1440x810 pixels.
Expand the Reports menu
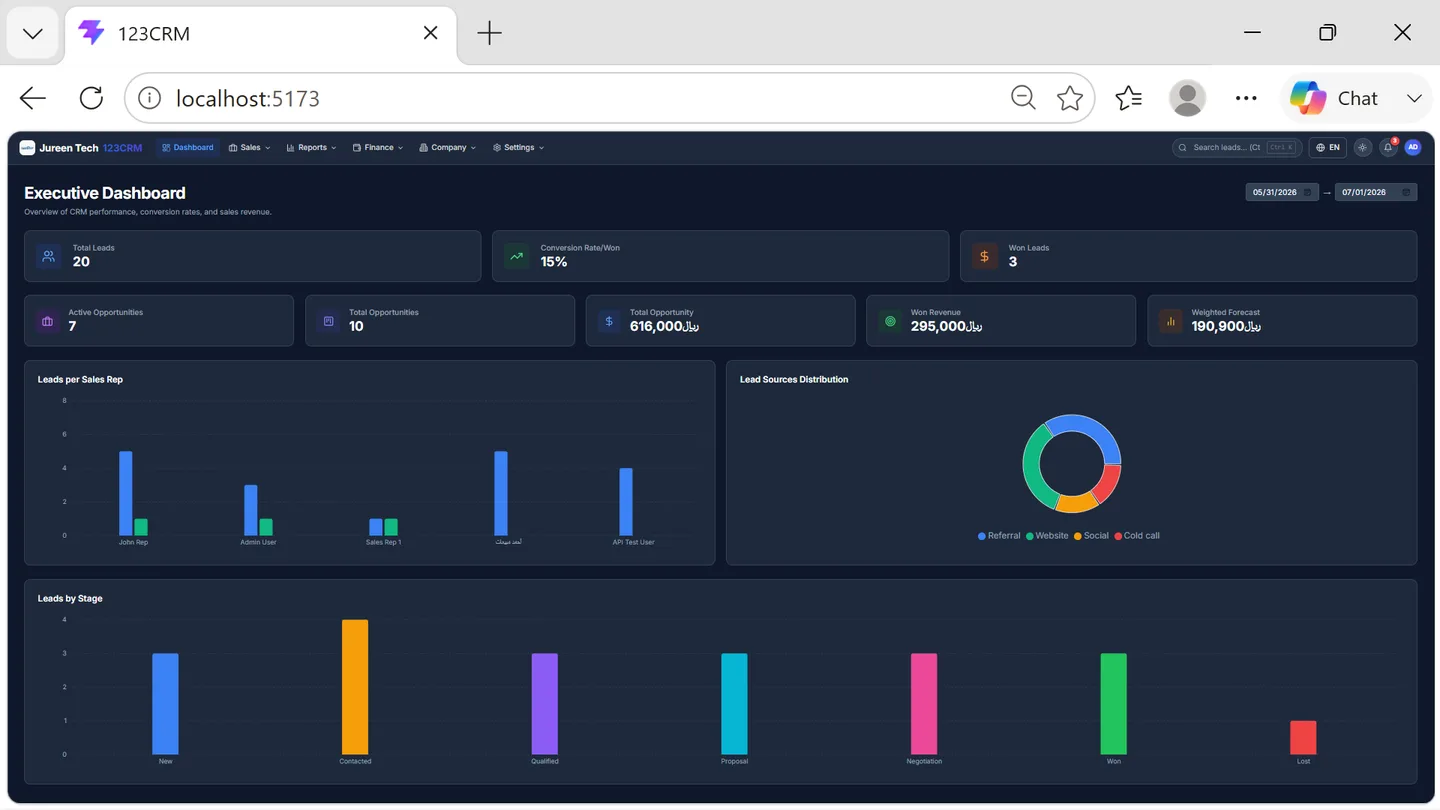(x=311, y=148)
